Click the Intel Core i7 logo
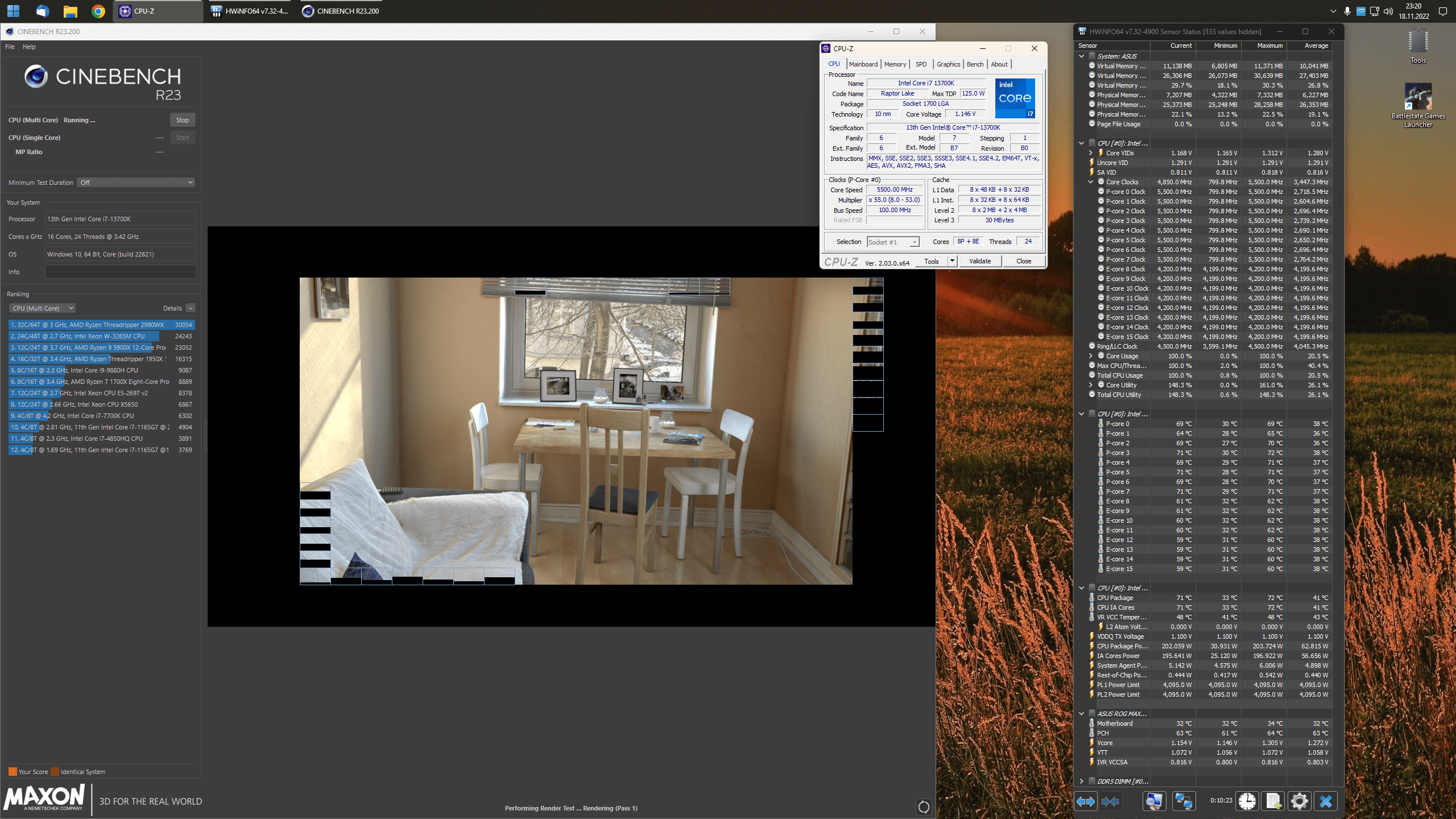This screenshot has height=819, width=1456. tap(1015, 98)
